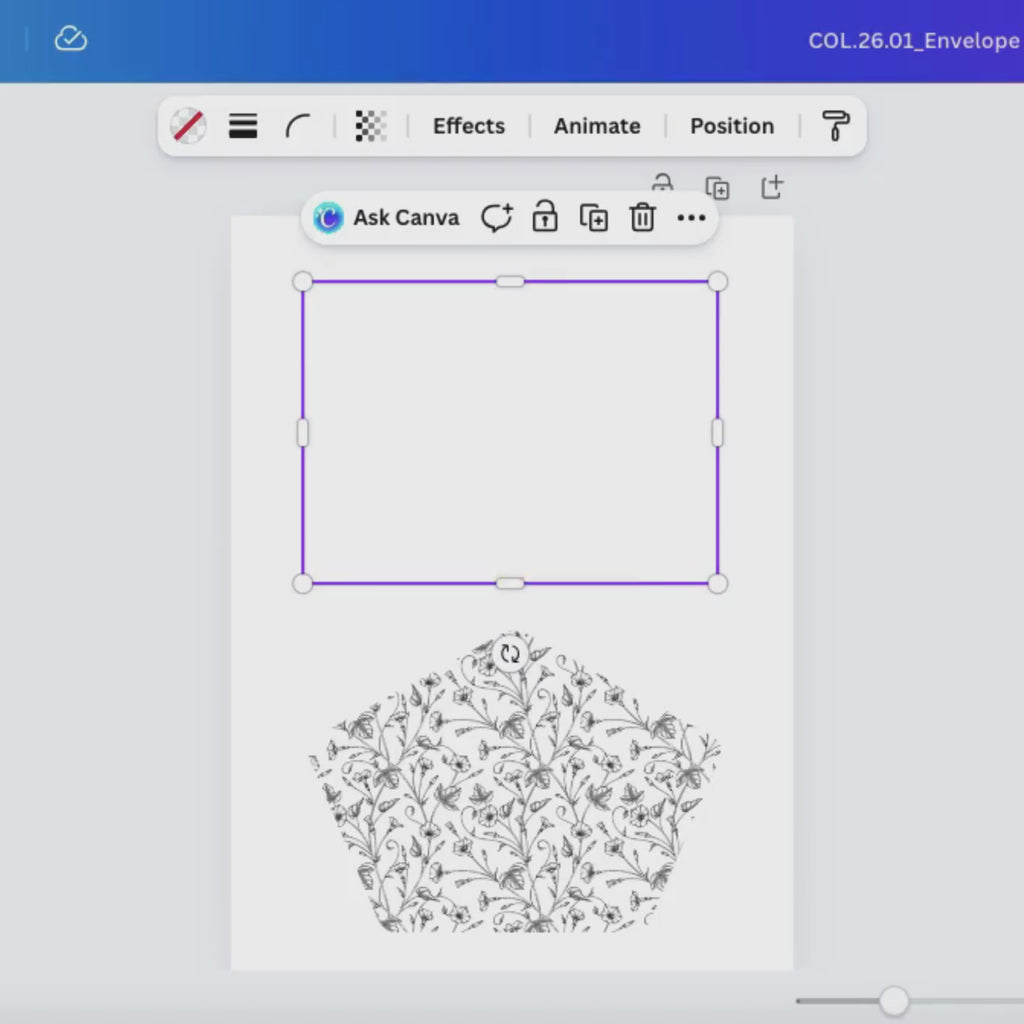Viewport: 1024px width, 1024px height.
Task: Duplicate the selected element
Action: (594, 217)
